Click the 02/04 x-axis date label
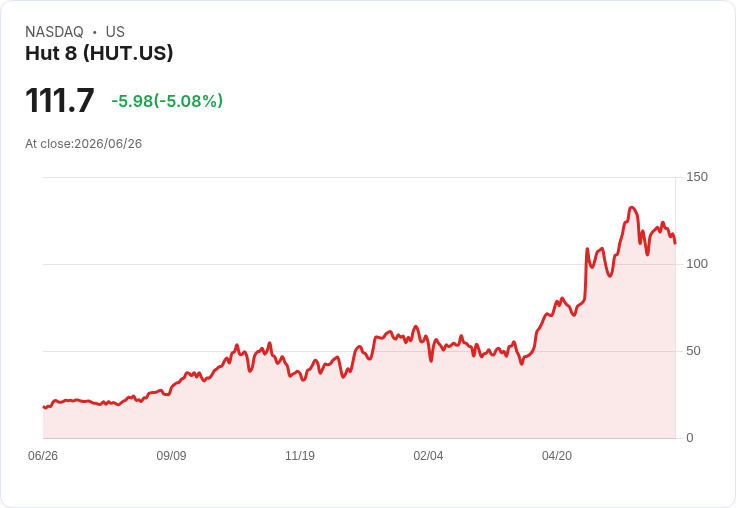Image resolution: width=736 pixels, height=508 pixels. click(428, 456)
